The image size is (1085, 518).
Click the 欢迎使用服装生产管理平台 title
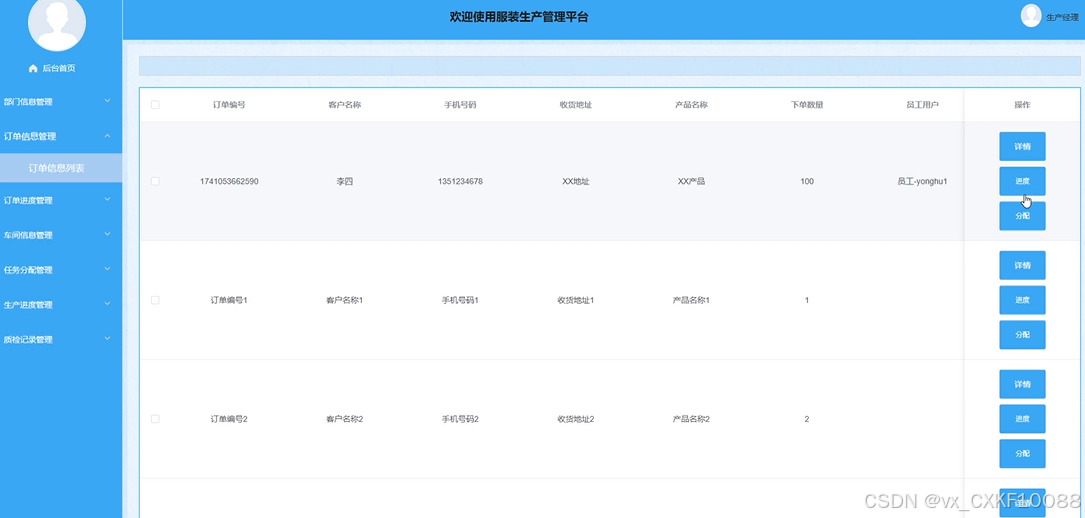tap(519, 17)
